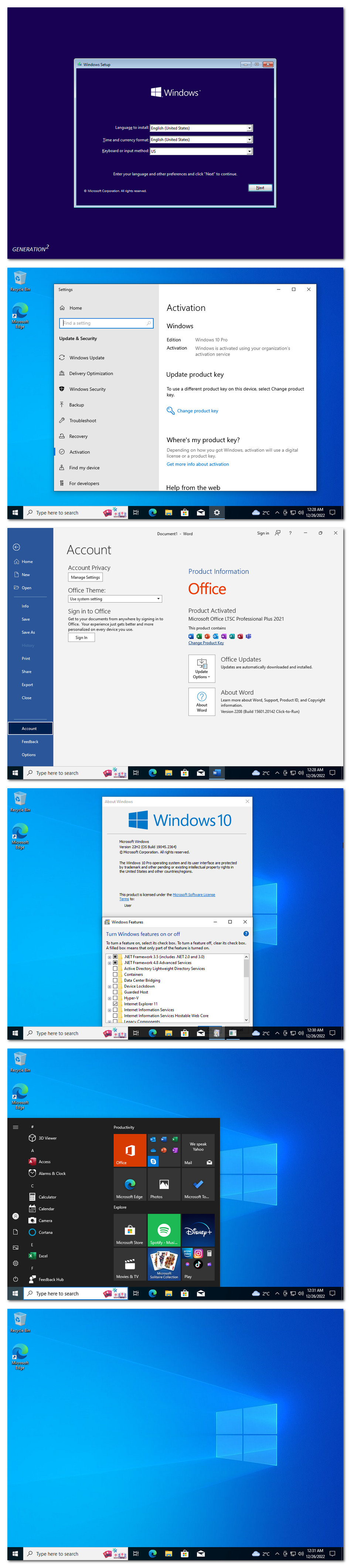Toggle .NET Framework 3.5 checkbox
The width and height of the screenshot is (351, 1568).
click(115, 956)
